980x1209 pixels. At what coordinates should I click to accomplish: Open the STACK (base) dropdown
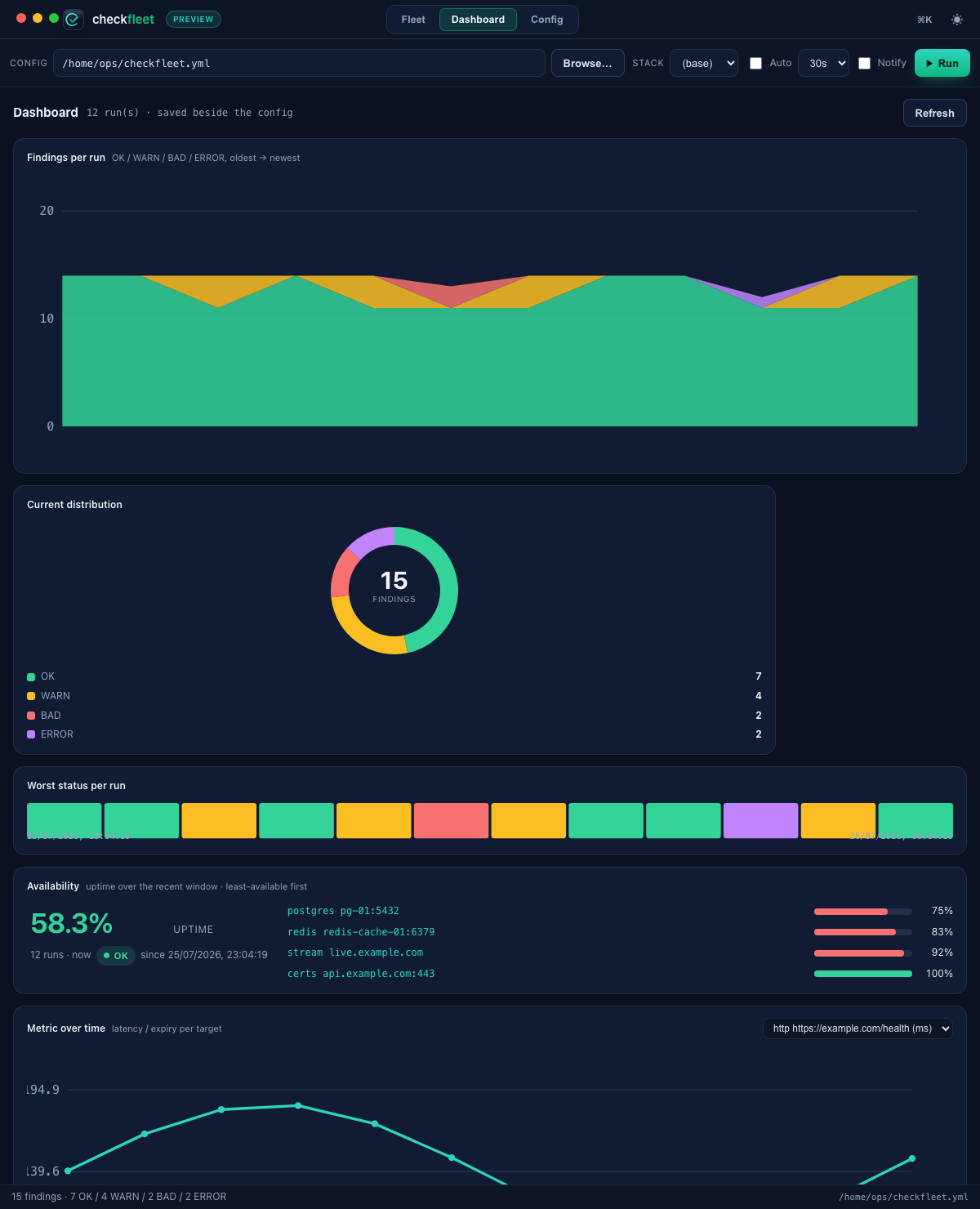[x=704, y=63]
